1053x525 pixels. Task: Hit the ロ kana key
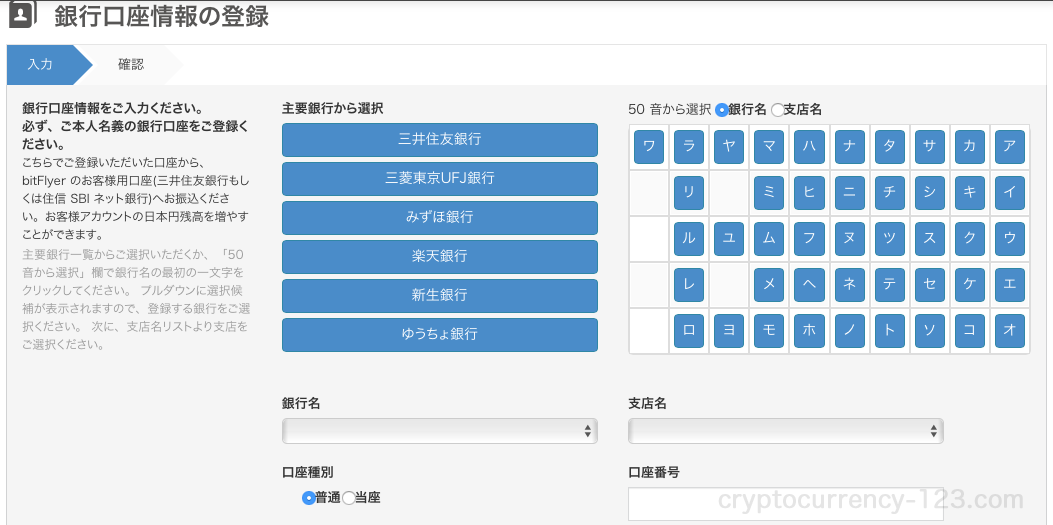click(689, 331)
